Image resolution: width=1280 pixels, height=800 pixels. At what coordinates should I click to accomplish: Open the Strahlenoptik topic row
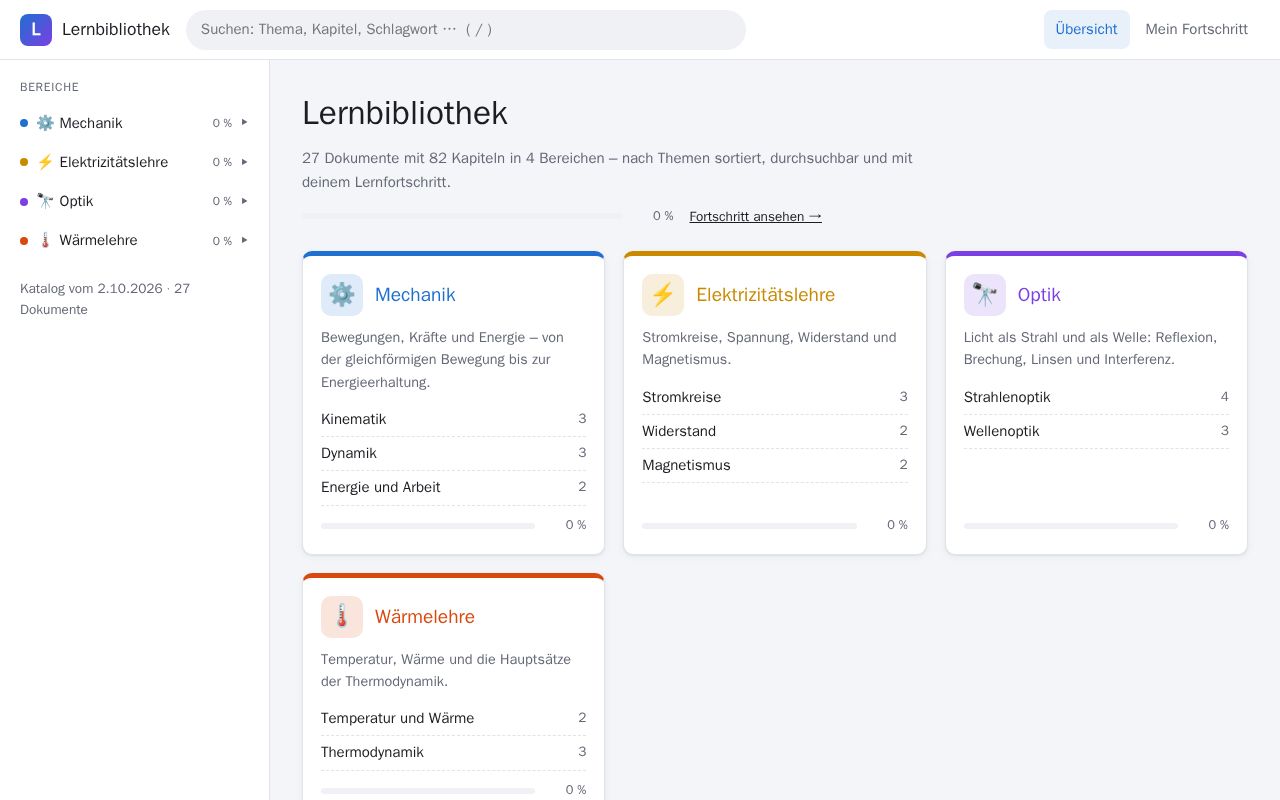coord(1096,397)
